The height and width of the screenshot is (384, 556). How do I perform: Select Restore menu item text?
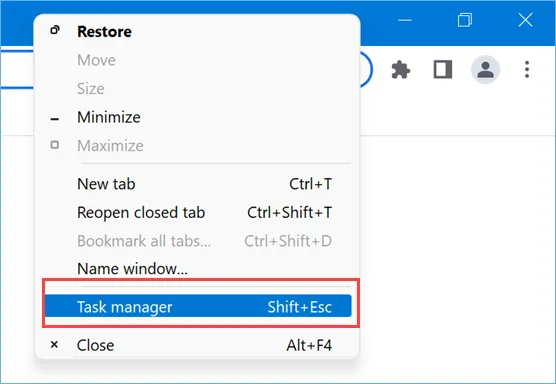[x=104, y=32]
